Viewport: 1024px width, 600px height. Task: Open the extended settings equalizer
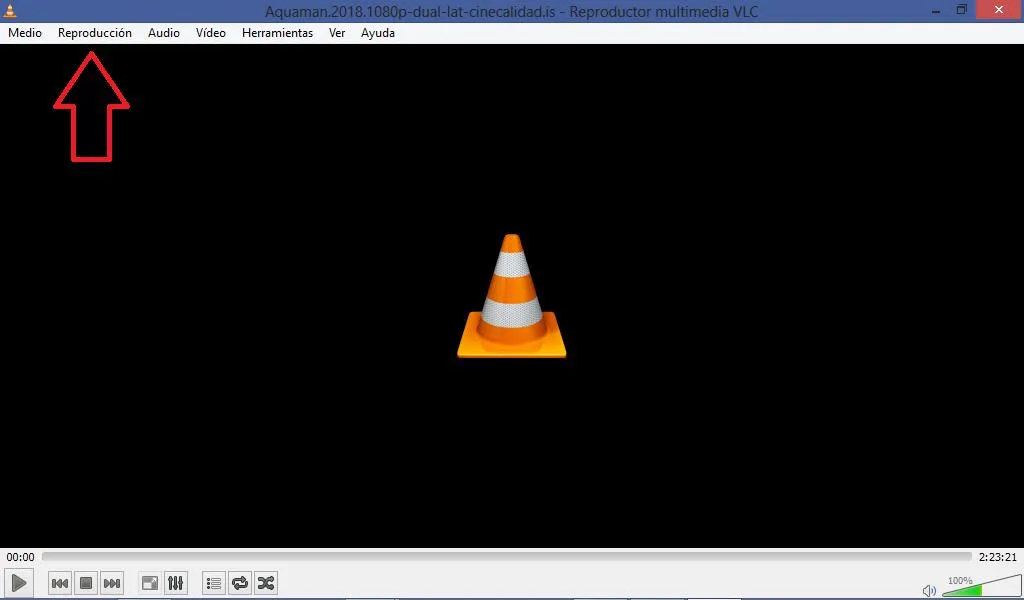[176, 583]
